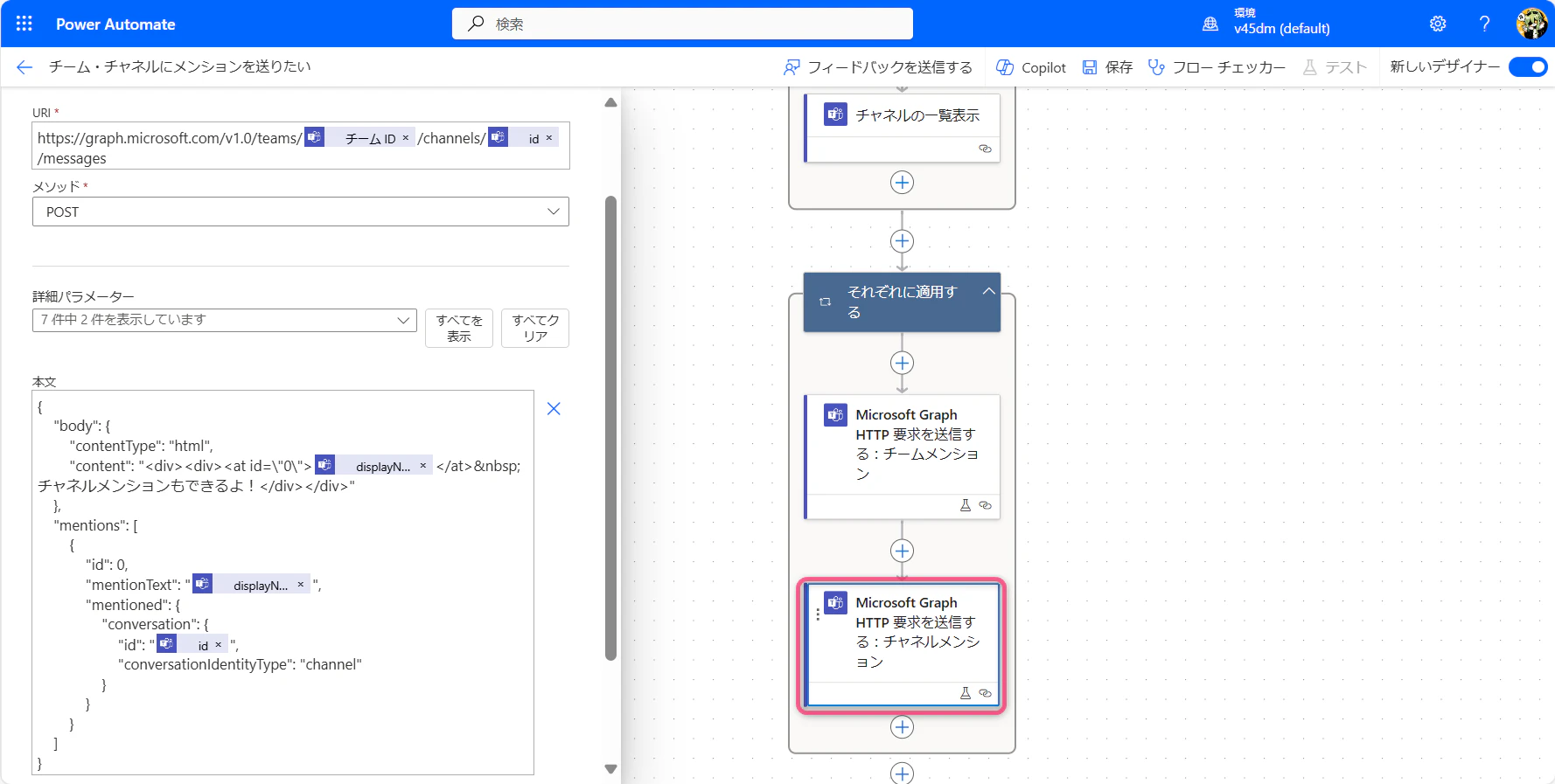Screen dimensions: 1555x784
Task: Click the flow title チーム・チャネルにメンションを送りたい
Action: 180,66
